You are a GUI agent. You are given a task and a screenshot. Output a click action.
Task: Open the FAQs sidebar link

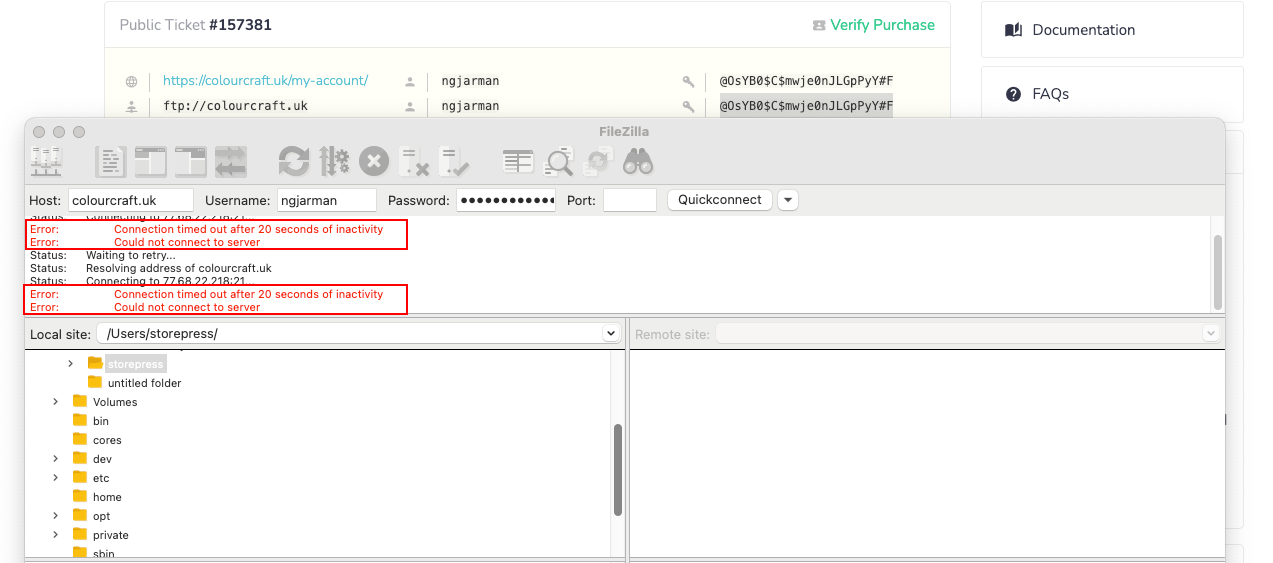point(1050,94)
